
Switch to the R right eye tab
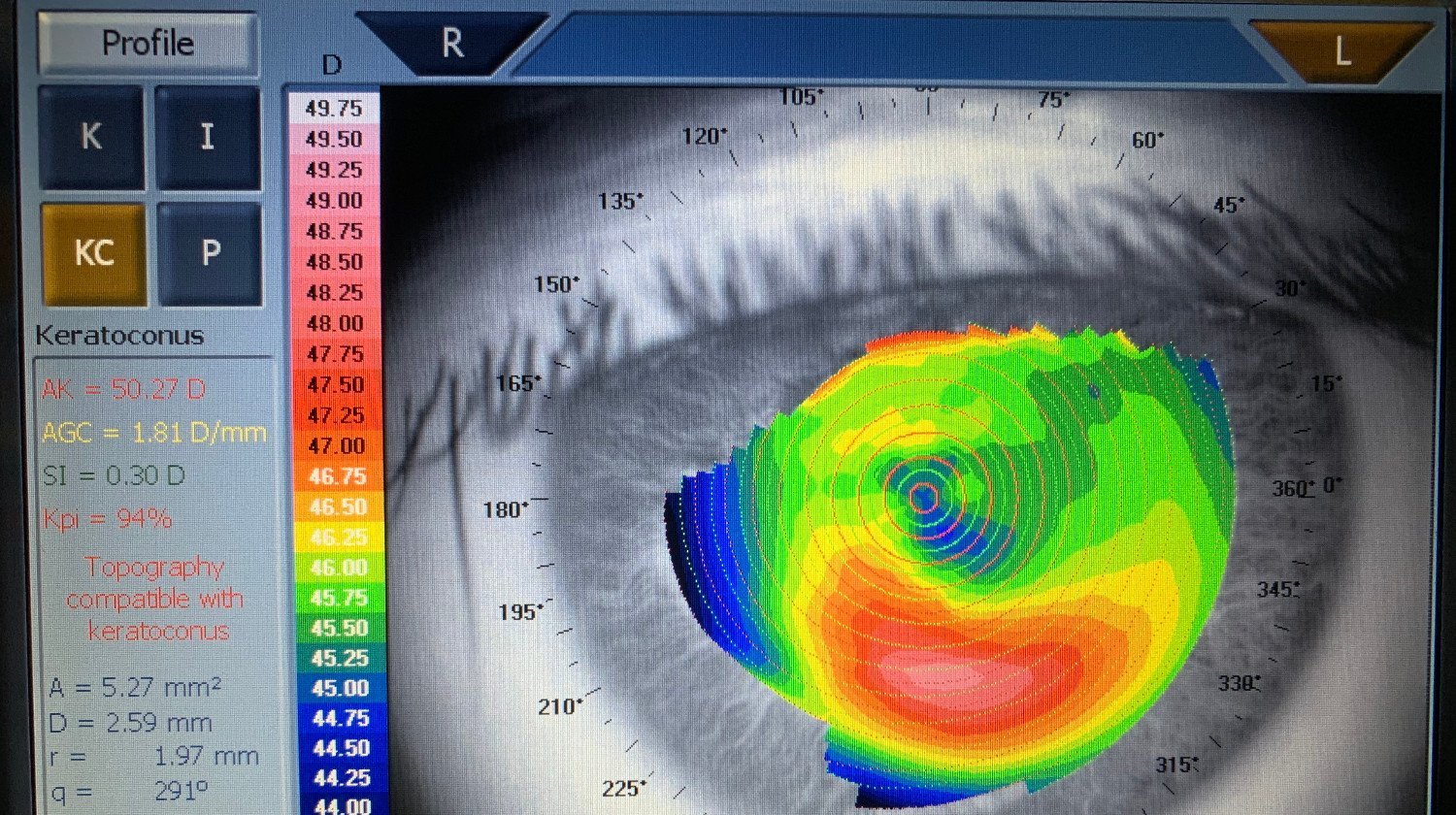(x=451, y=44)
